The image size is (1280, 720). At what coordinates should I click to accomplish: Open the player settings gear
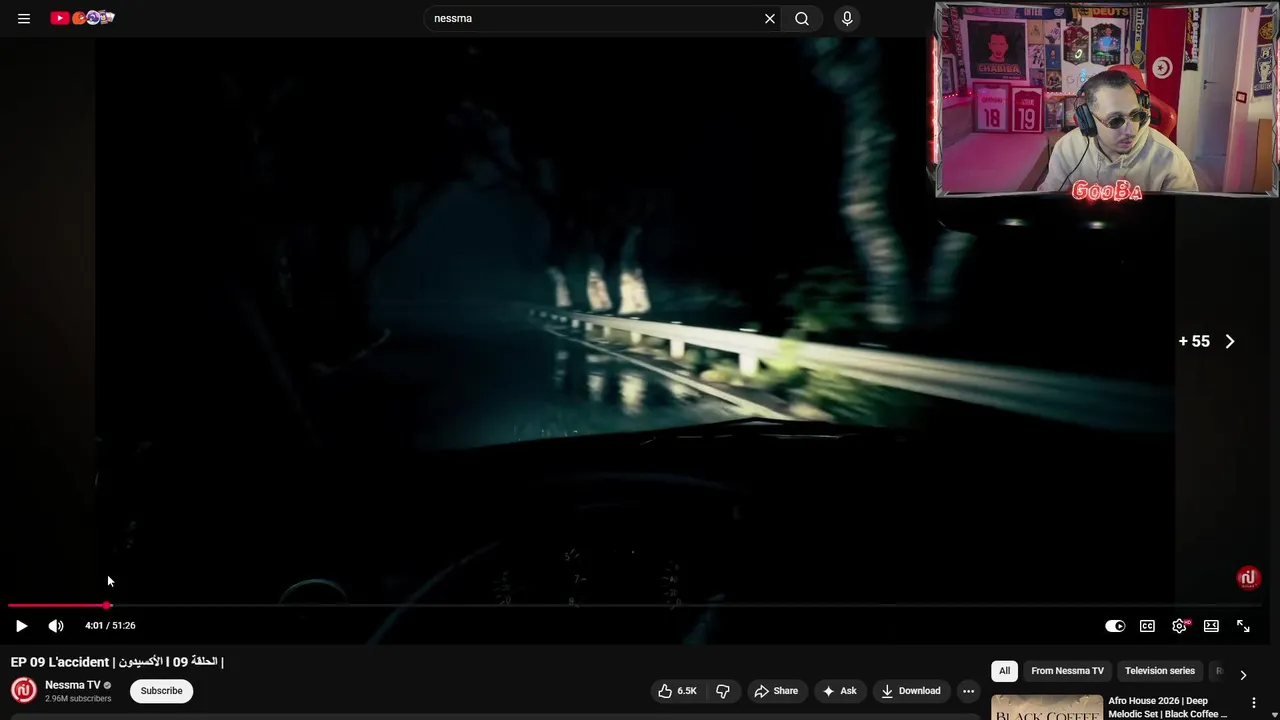tap(1180, 626)
